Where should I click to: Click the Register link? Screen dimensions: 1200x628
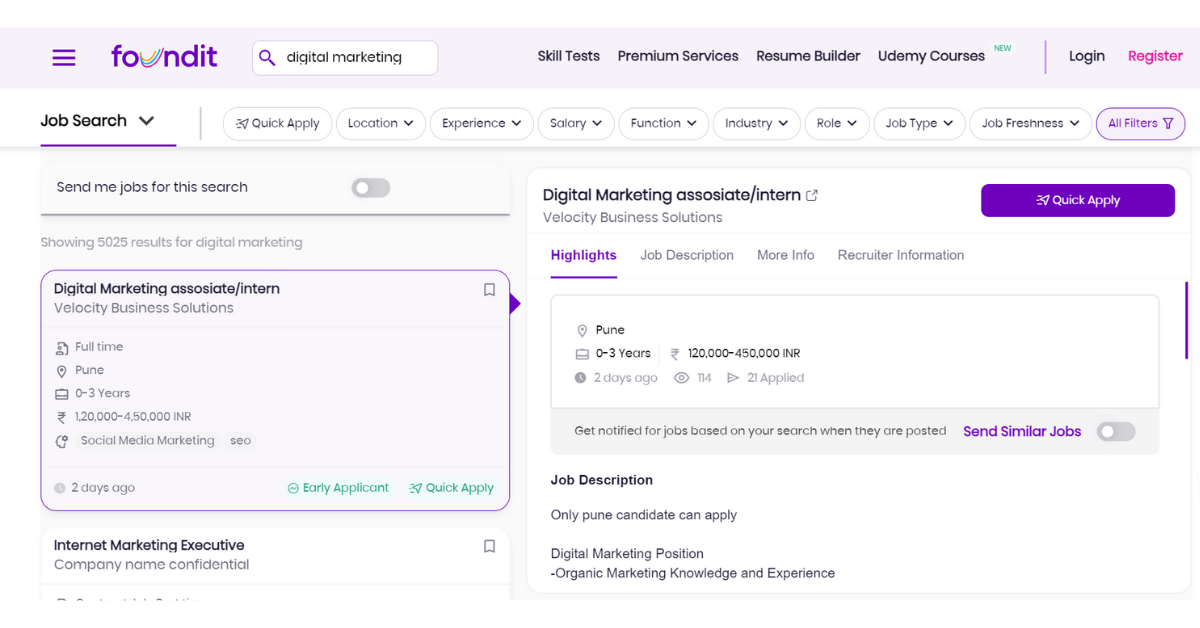click(1155, 57)
